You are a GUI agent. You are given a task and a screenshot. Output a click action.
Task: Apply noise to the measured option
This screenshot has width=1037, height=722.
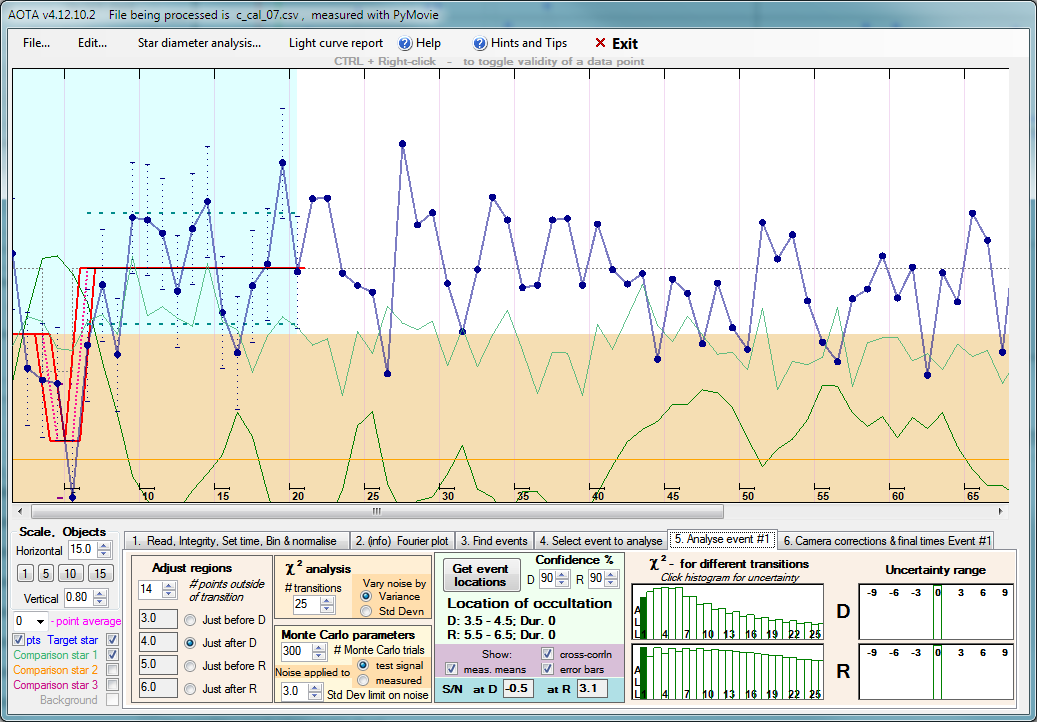[x=362, y=680]
